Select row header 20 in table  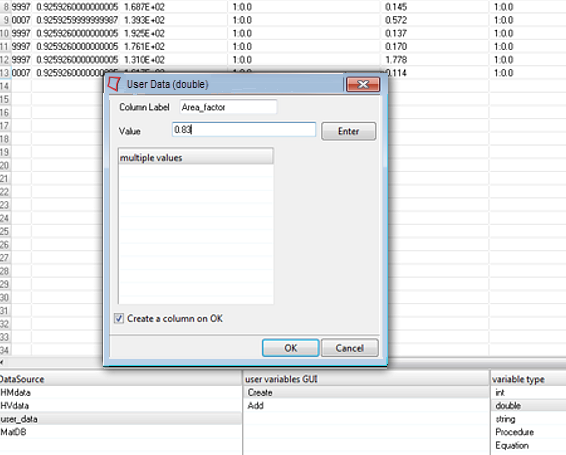5,165
